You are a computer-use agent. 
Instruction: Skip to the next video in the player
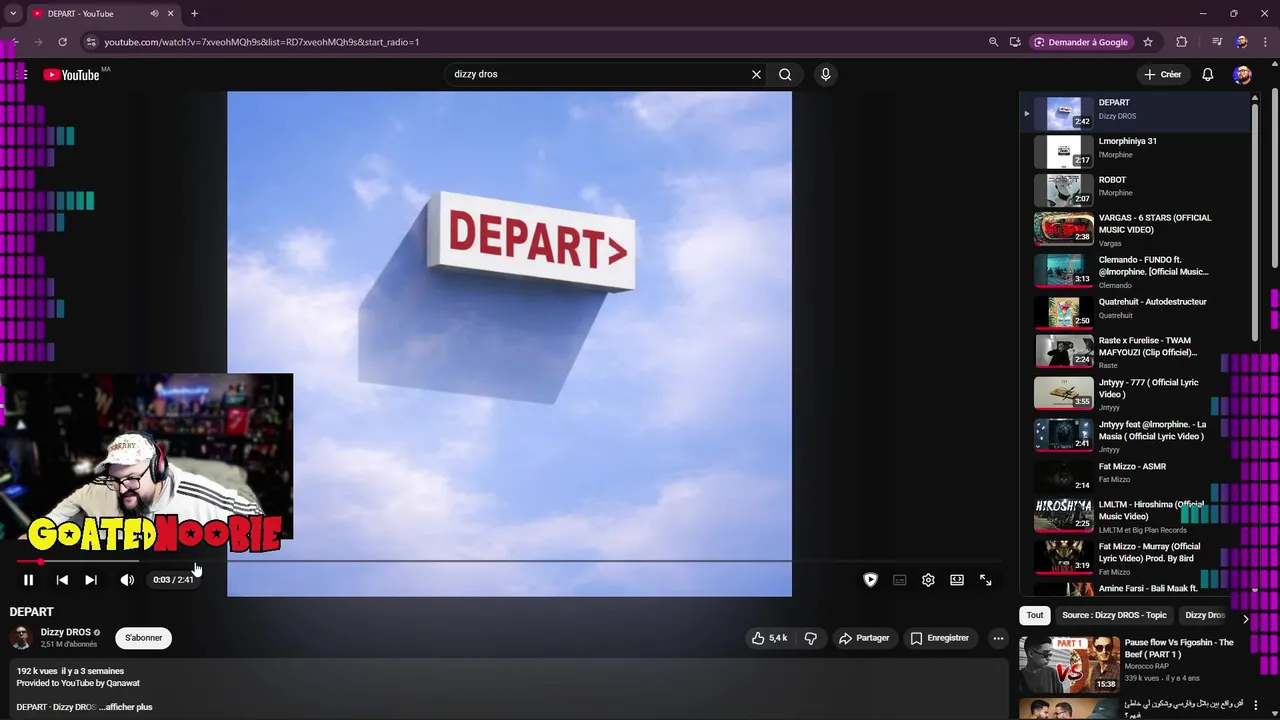pos(91,580)
